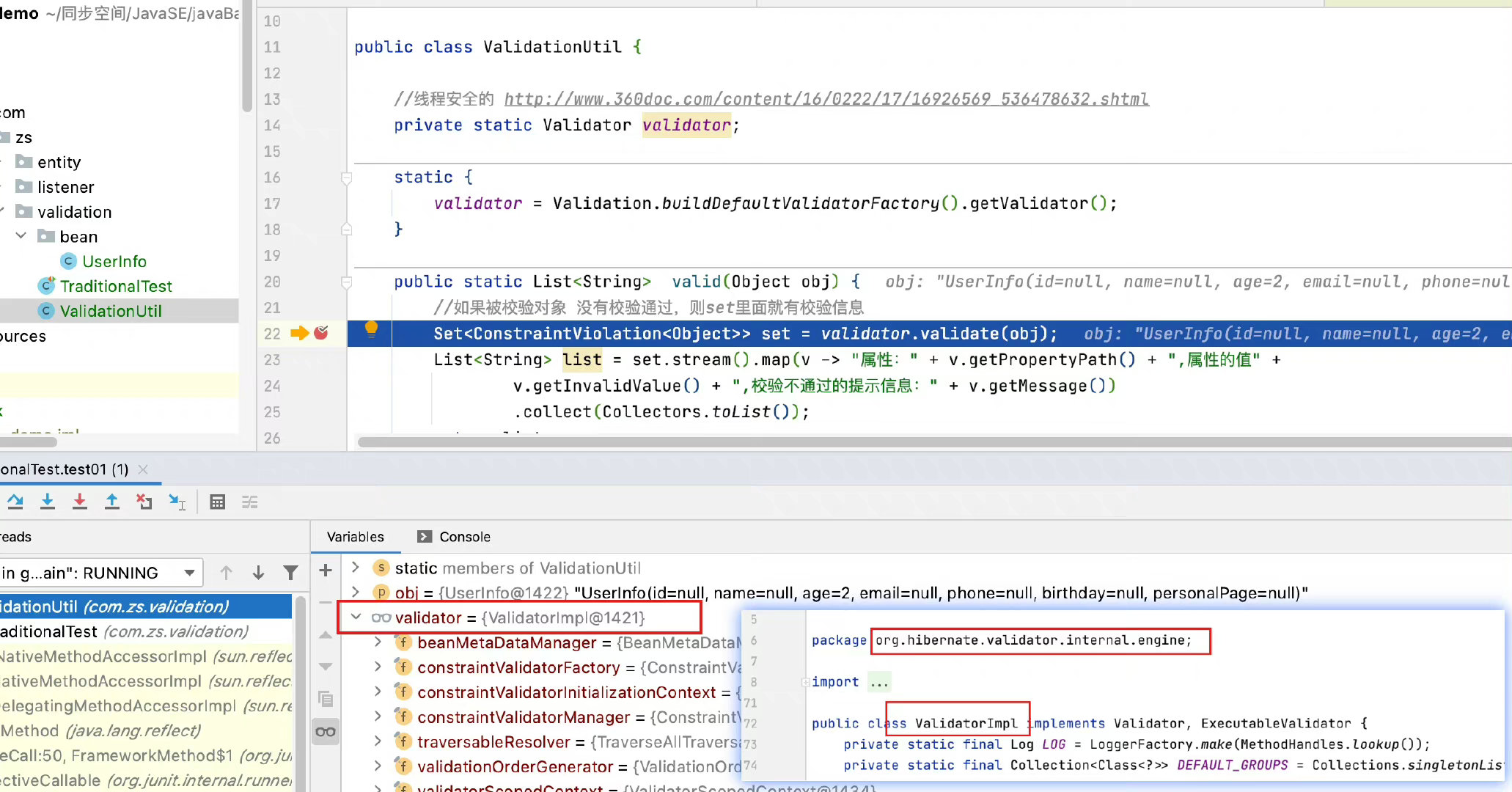Click the highlighted validator field on line 14
The image size is (1512, 792).
(x=686, y=125)
